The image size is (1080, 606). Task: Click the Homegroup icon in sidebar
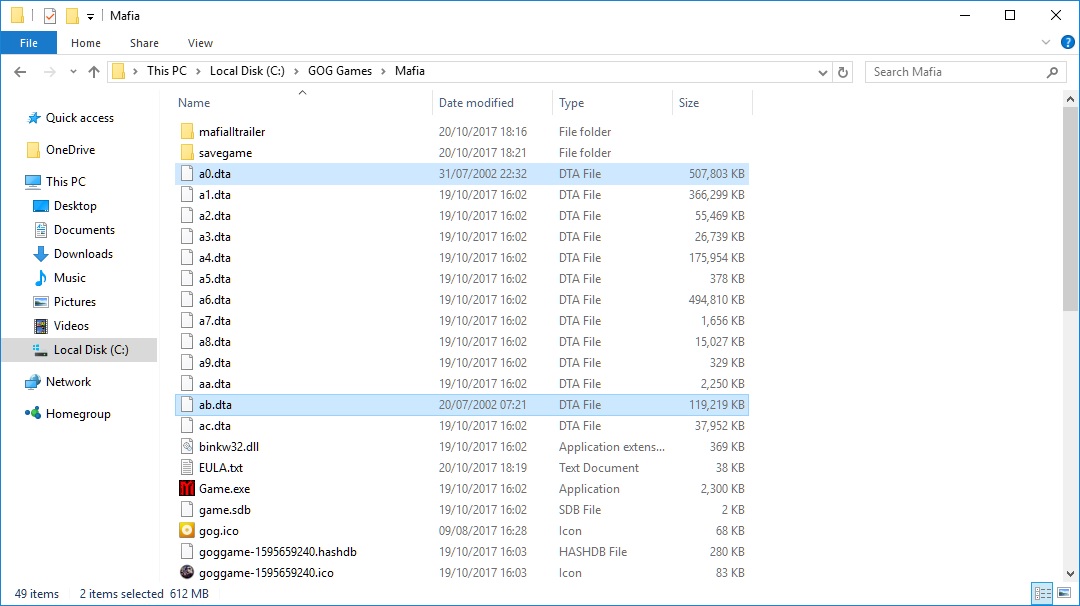pyautogui.click(x=33, y=413)
